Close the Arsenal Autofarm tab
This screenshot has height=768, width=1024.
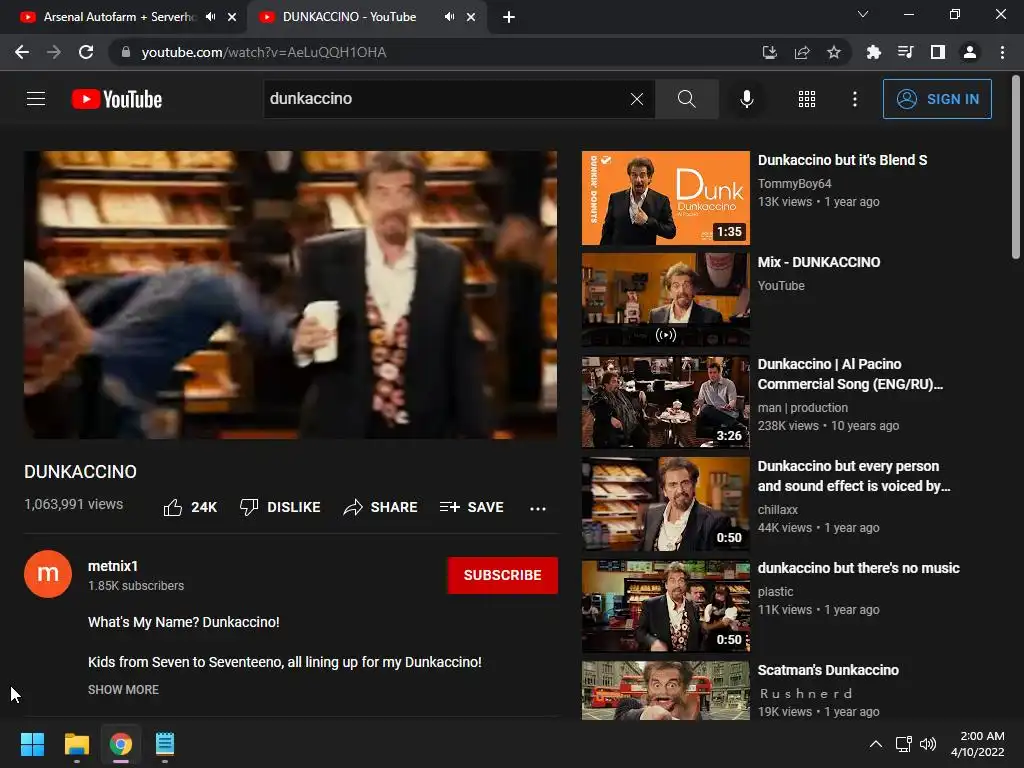[232, 18]
